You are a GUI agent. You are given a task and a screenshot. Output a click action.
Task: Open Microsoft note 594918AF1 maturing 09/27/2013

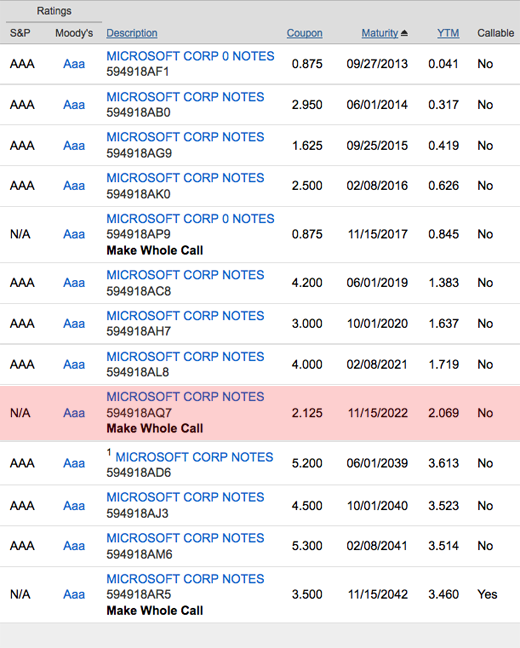[x=190, y=56]
